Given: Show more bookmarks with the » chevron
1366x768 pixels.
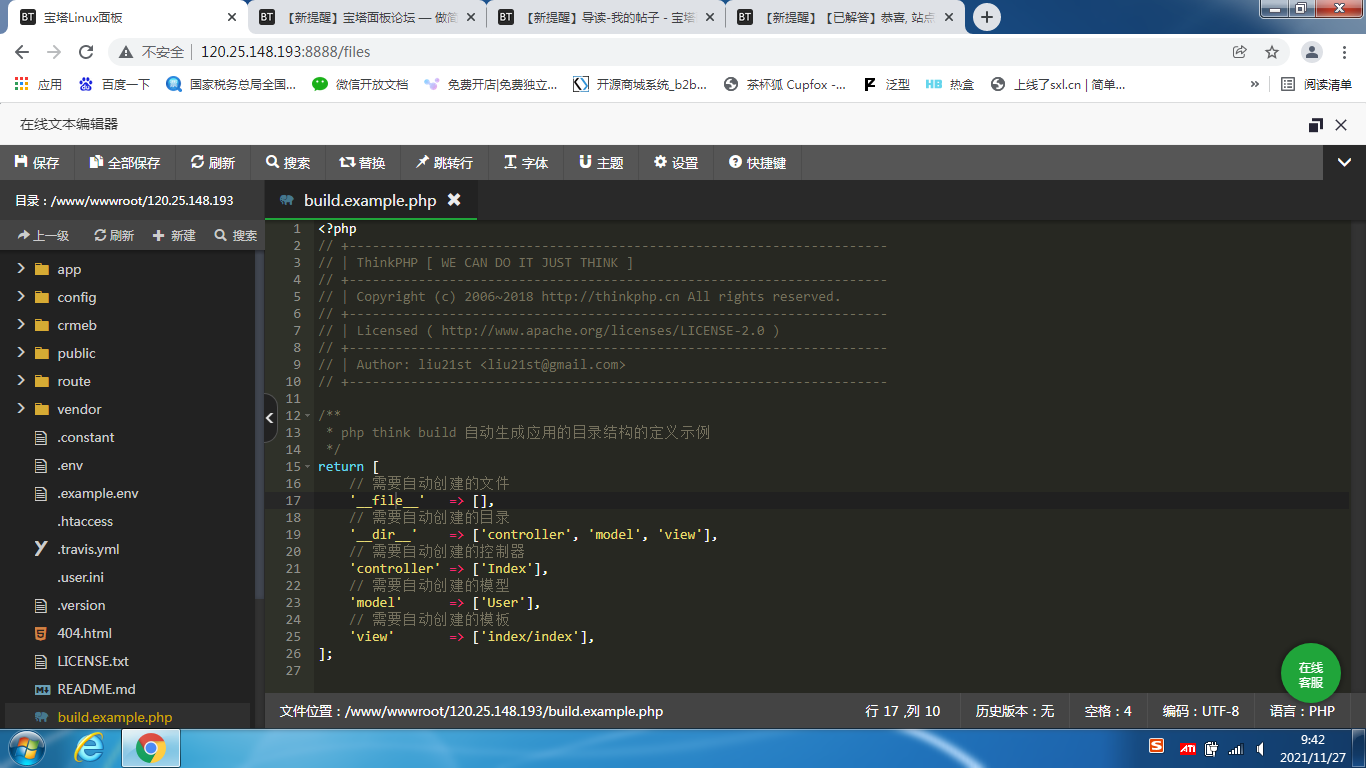Looking at the screenshot, I should 1254,85.
